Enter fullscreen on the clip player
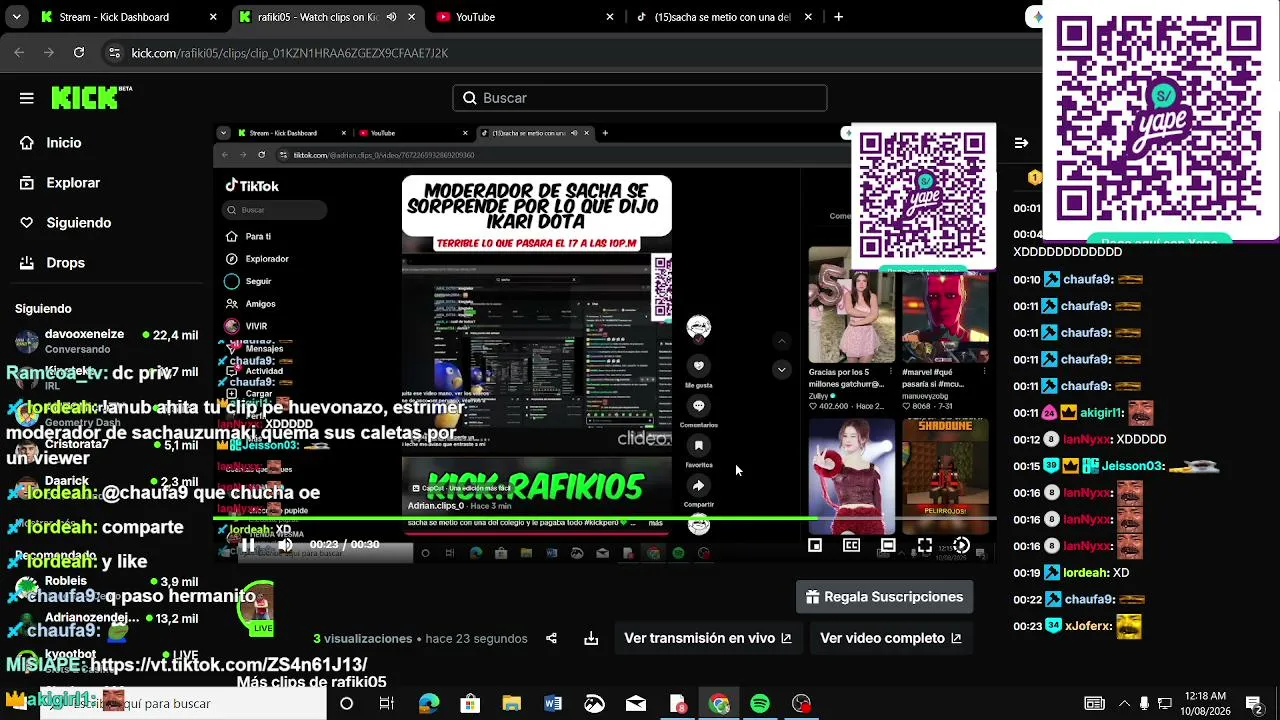1280x720 pixels. tap(924, 545)
